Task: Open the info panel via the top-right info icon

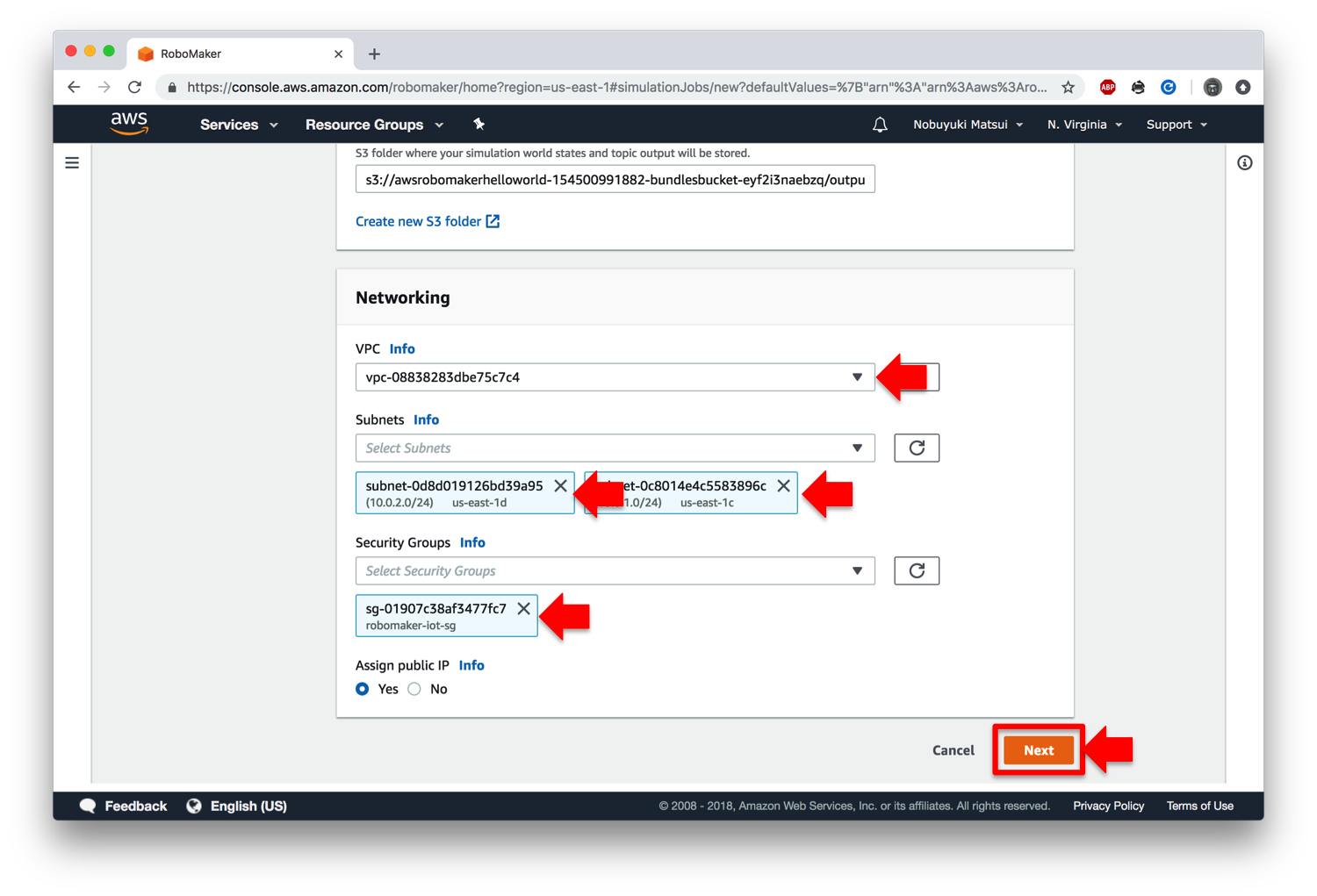Action: (x=1244, y=162)
